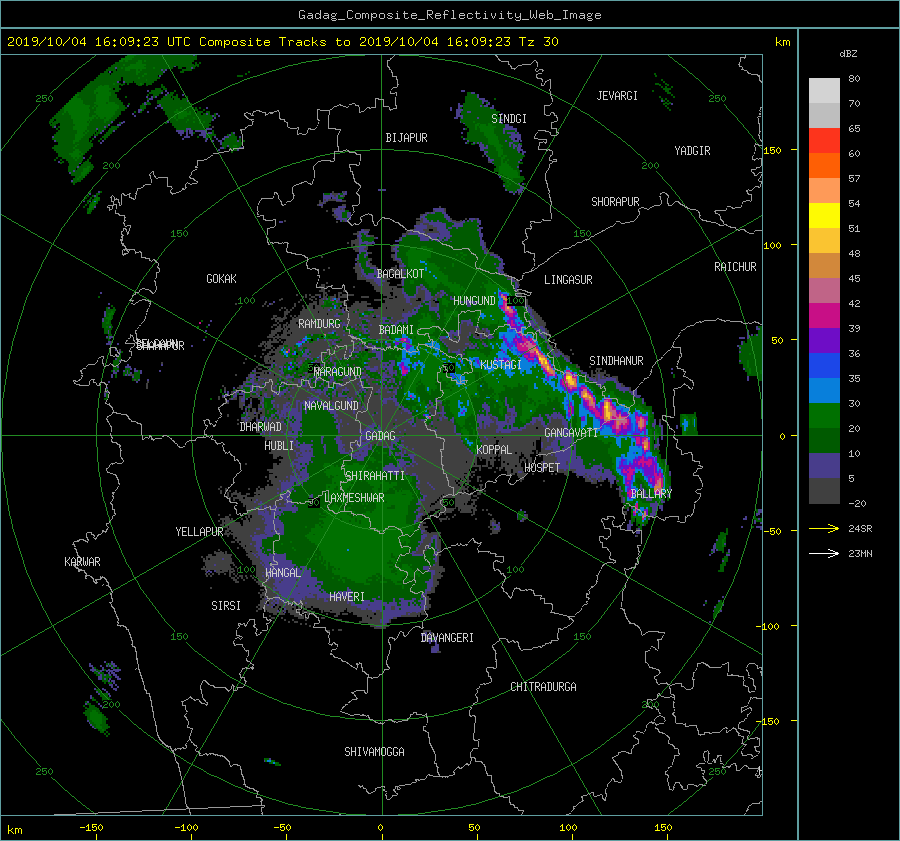Image resolution: width=900 pixels, height=841 pixels.
Task: Click the DHARWAD city label
Action: [261, 427]
